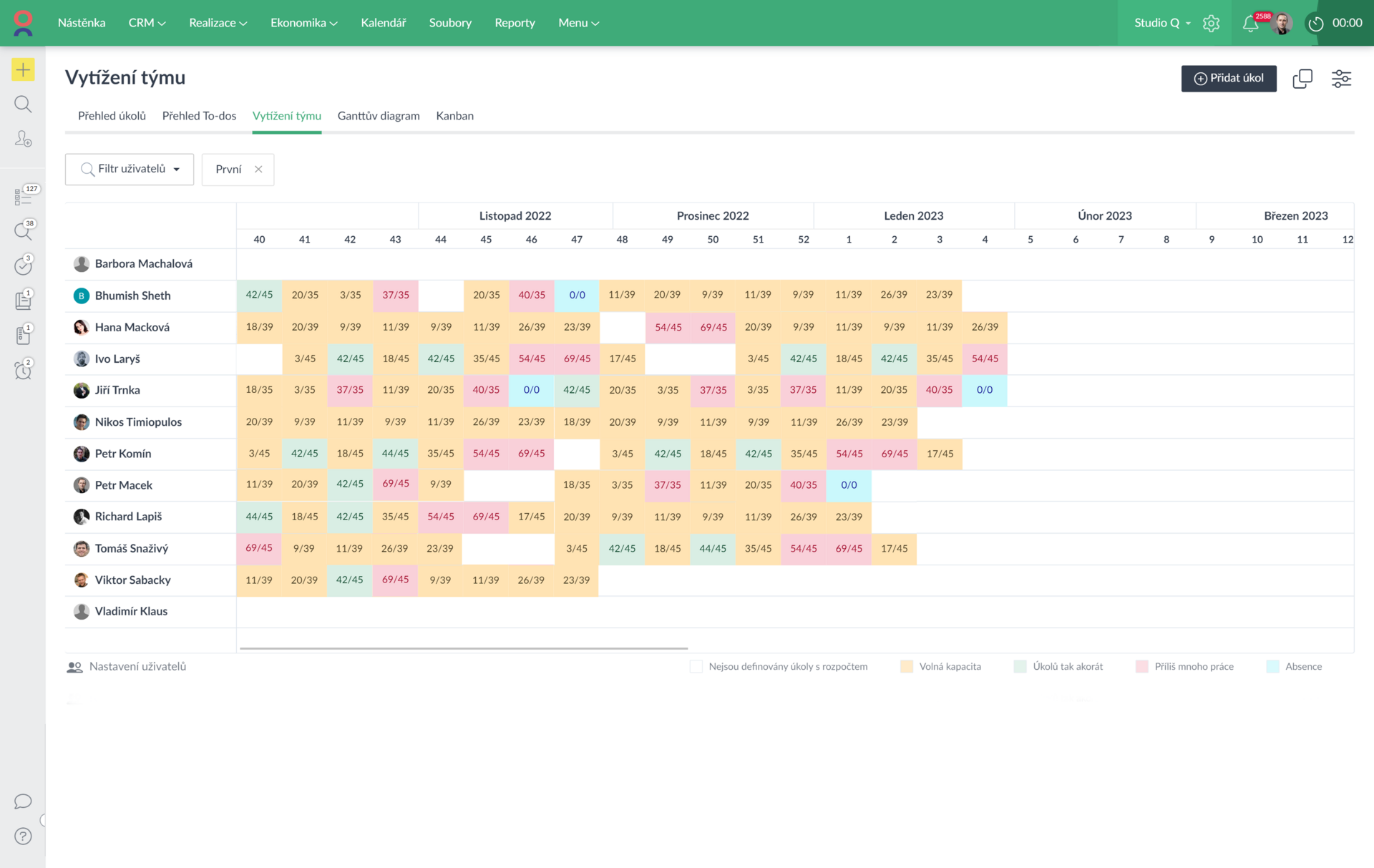Screen dimensions: 1374x868
Task: Open the search magnifier in sidebar
Action: (23, 104)
